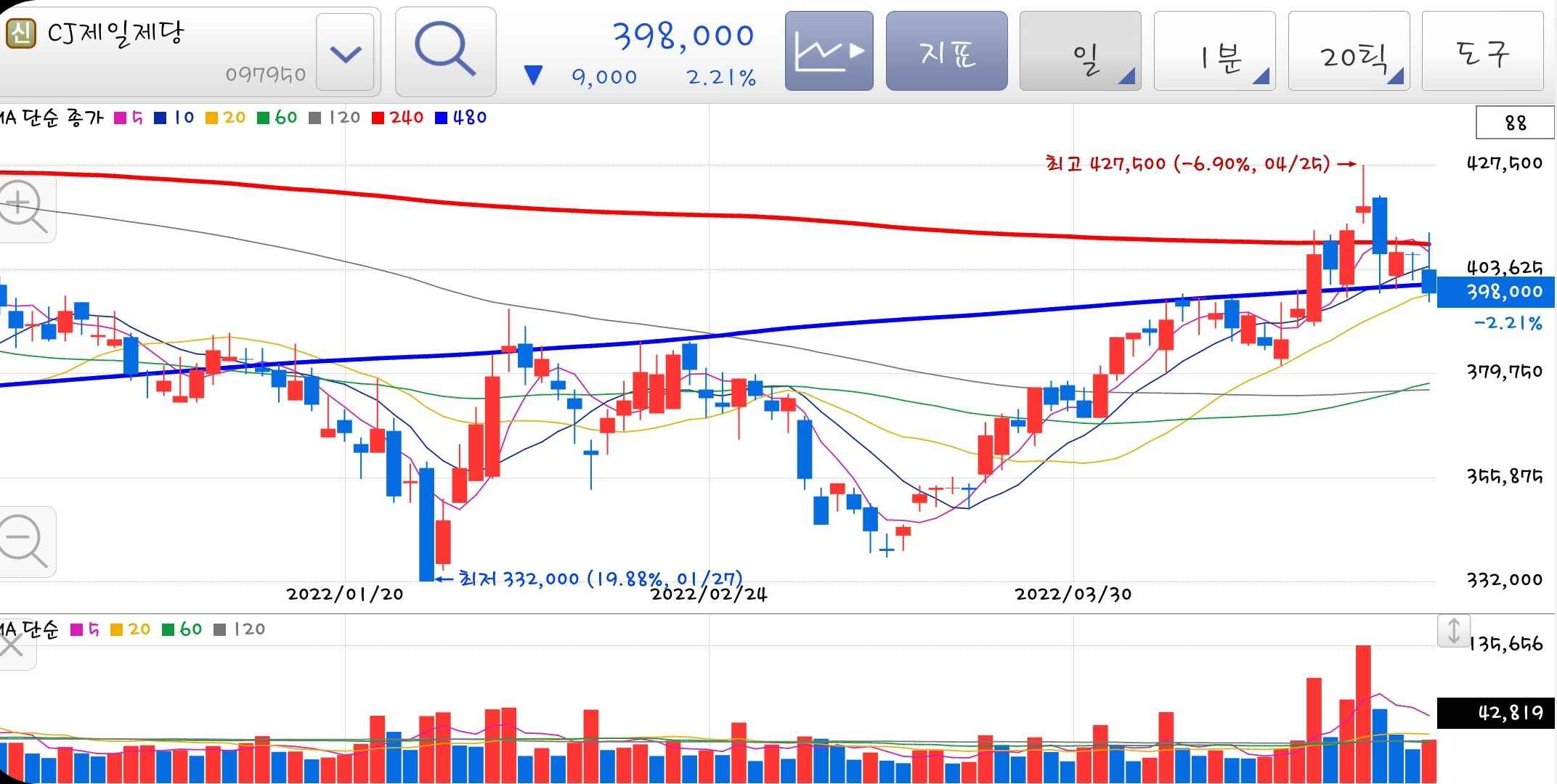Tap the 2022/03/30 date label

click(x=1073, y=594)
